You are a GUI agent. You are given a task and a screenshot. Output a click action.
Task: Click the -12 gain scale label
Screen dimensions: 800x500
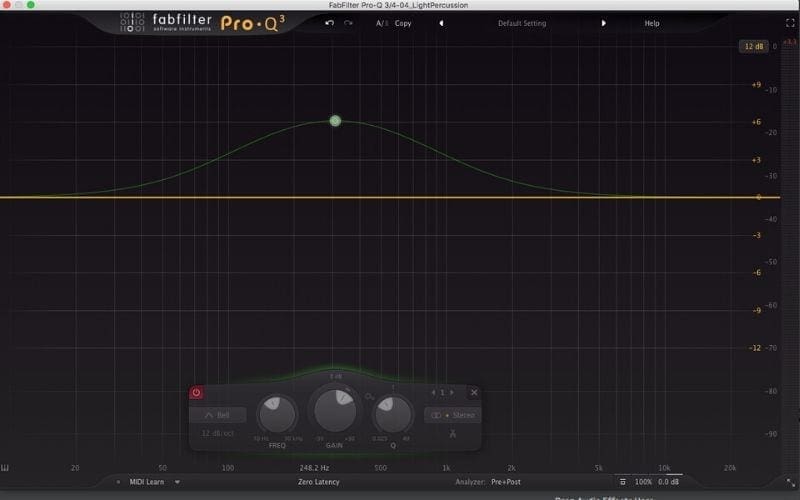click(755, 348)
